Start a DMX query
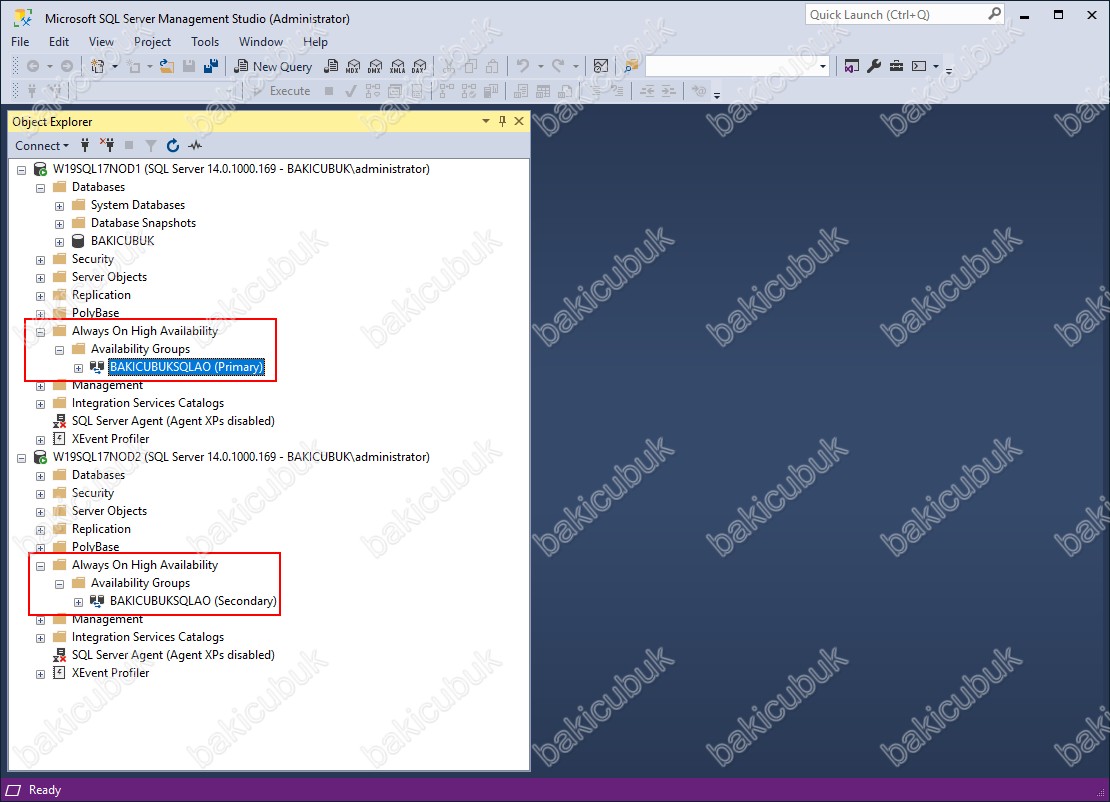The image size is (1110, 802). coord(375,67)
